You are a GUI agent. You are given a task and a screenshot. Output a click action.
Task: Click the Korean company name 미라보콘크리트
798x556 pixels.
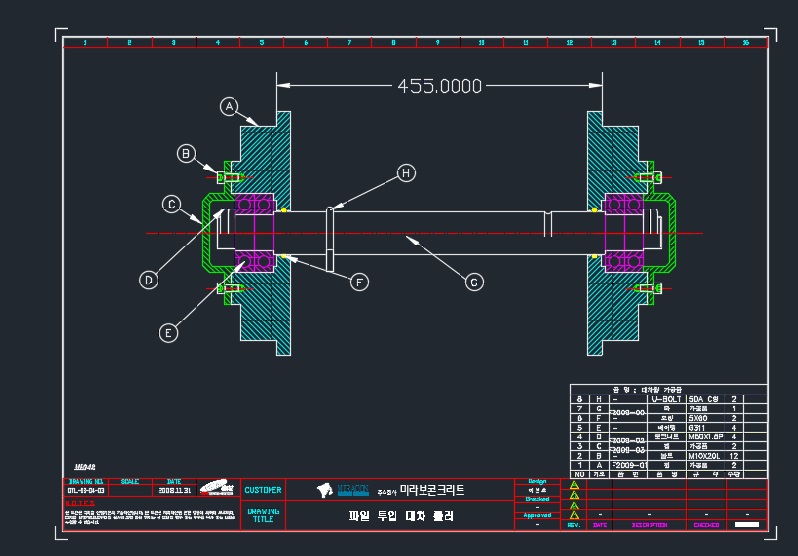(432, 490)
